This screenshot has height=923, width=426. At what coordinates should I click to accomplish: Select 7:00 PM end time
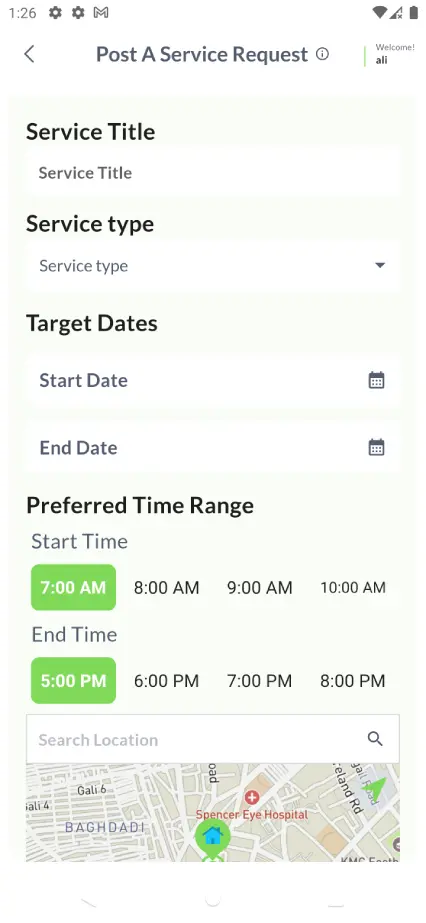[x=259, y=681]
